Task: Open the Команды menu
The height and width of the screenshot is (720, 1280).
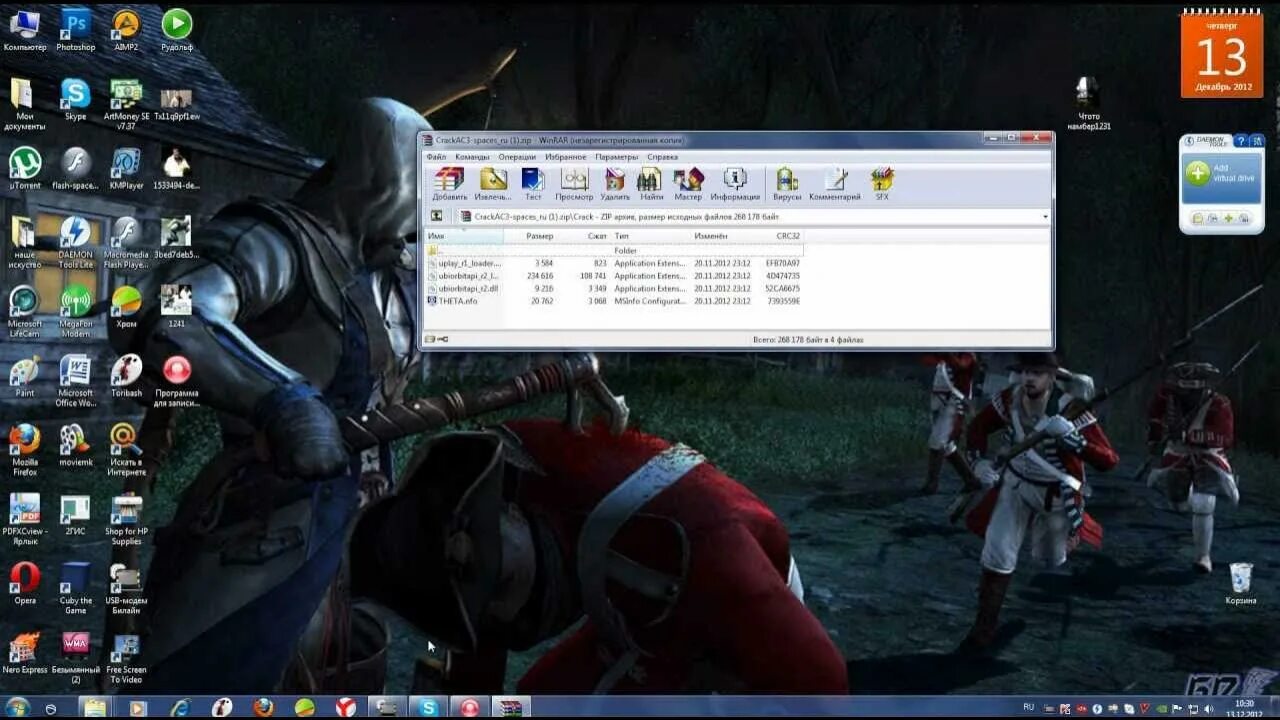Action: 472,157
